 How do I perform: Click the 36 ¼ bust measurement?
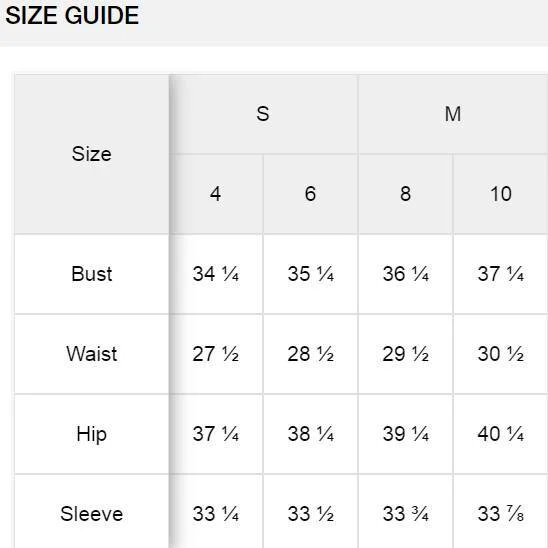(x=405, y=274)
